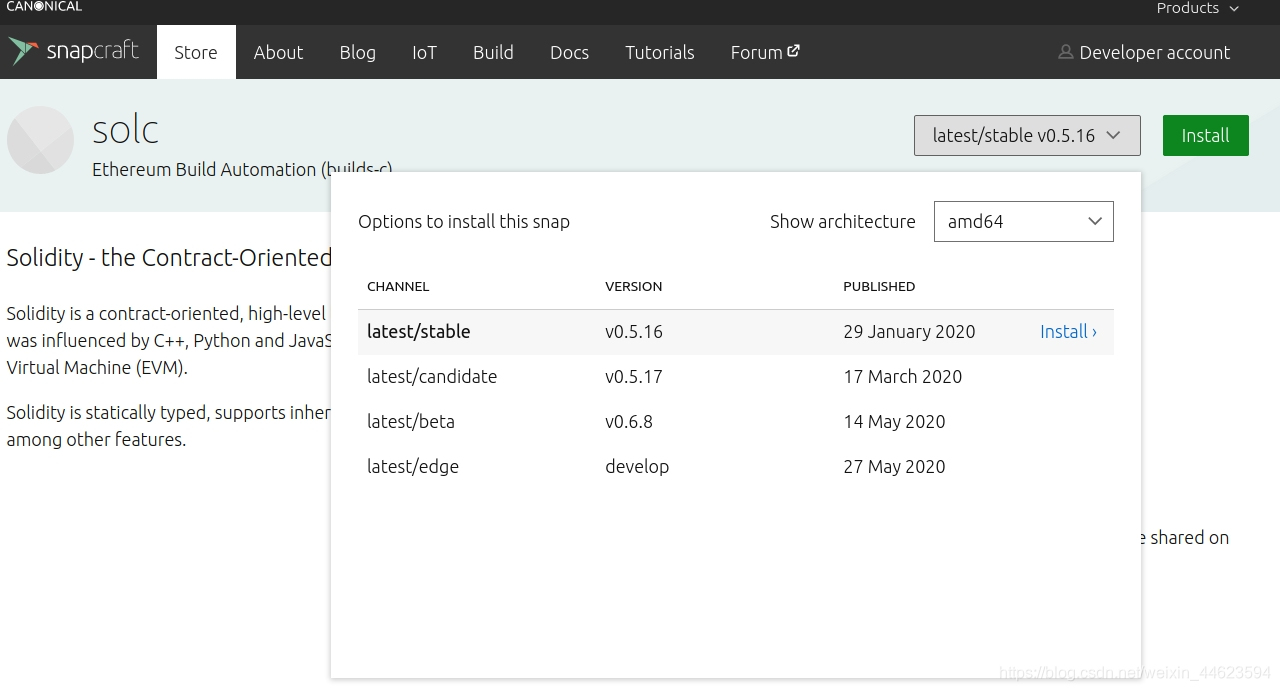This screenshot has height=691, width=1280.
Task: Select the latest/candidate channel row
Action: (x=736, y=377)
